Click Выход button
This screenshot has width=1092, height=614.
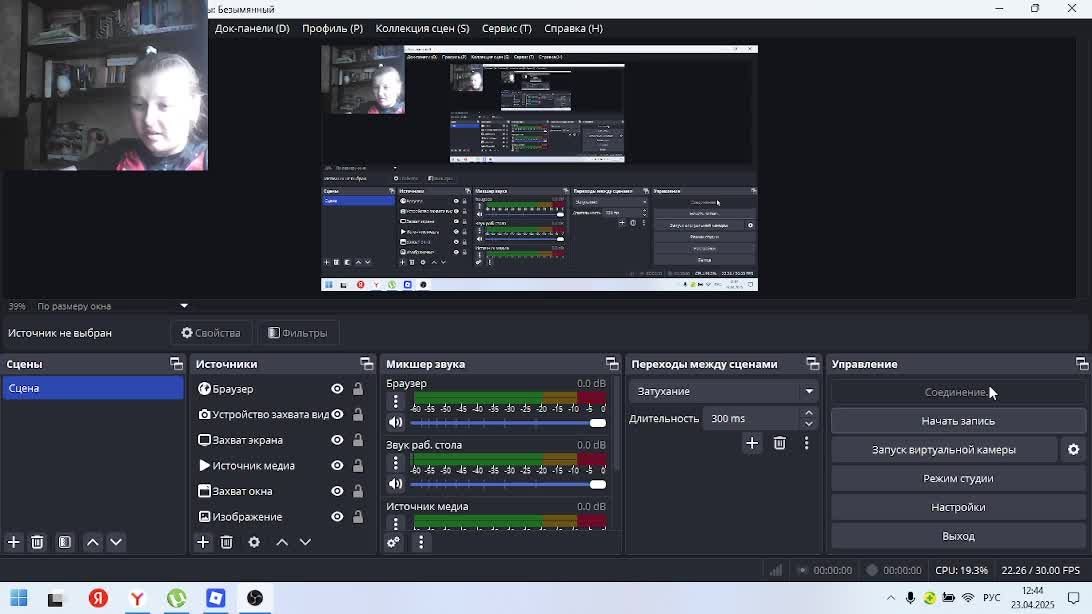point(958,536)
